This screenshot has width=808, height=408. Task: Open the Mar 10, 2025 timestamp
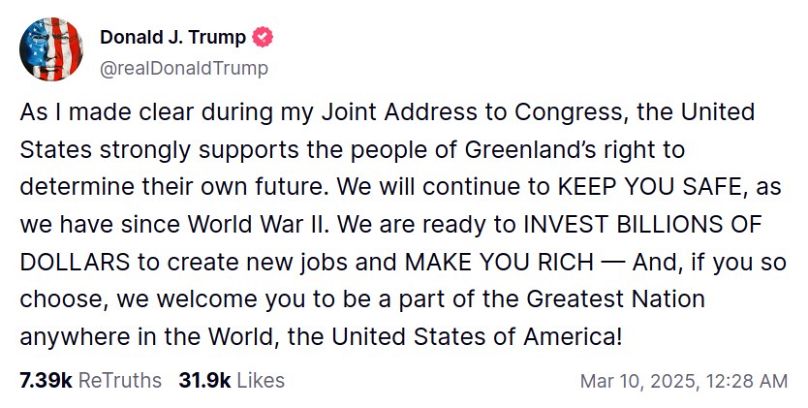tap(683, 381)
